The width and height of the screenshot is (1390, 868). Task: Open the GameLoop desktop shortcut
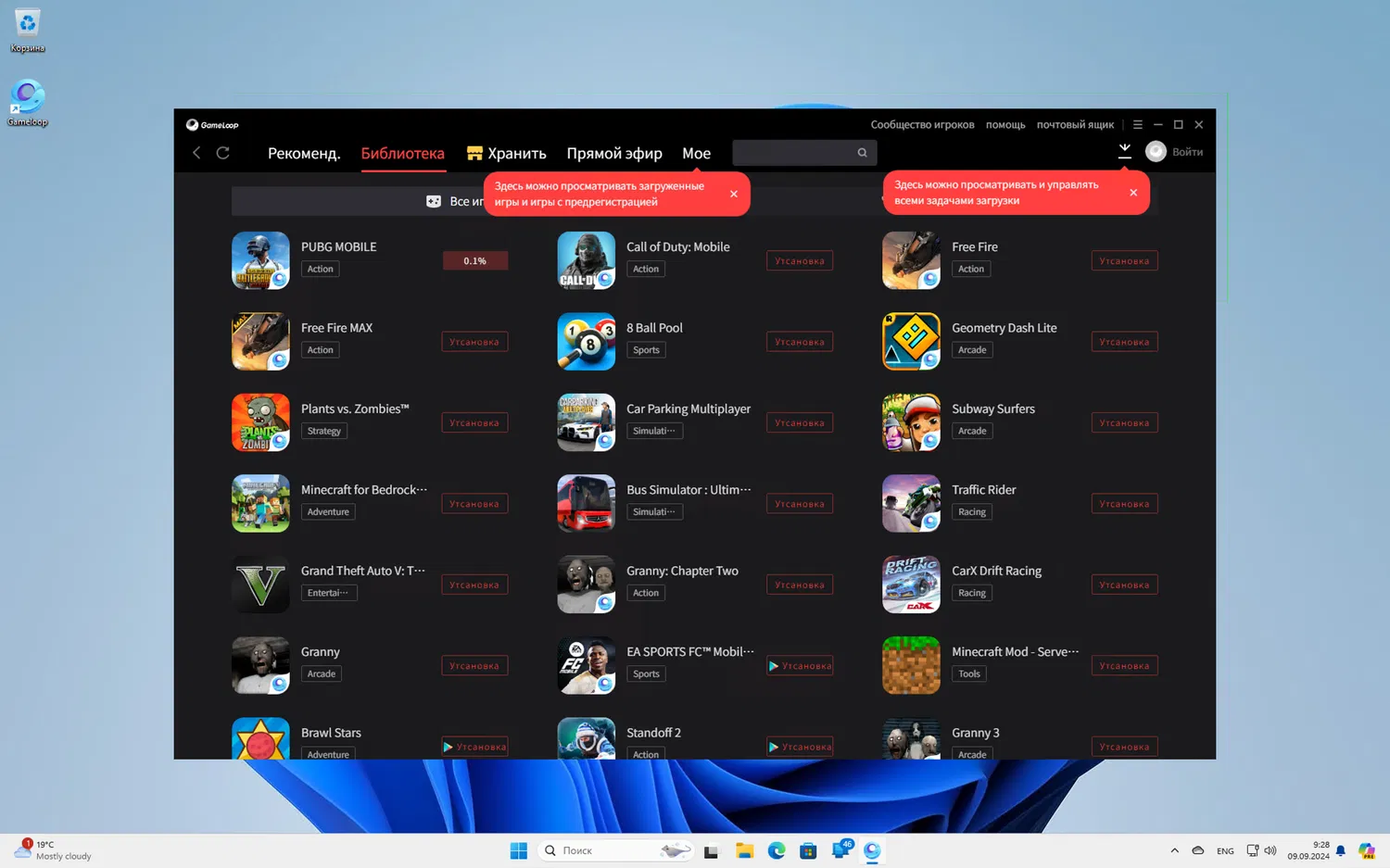27,103
